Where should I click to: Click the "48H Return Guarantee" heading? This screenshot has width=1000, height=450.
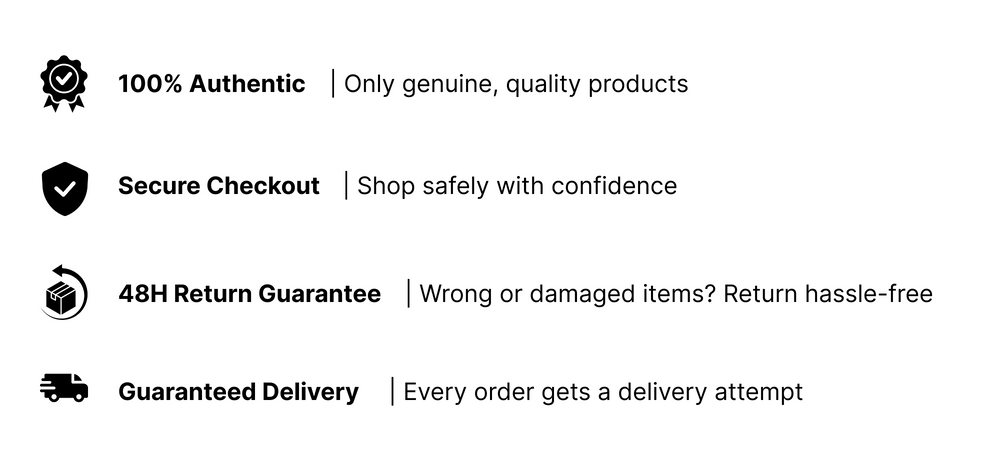249,294
